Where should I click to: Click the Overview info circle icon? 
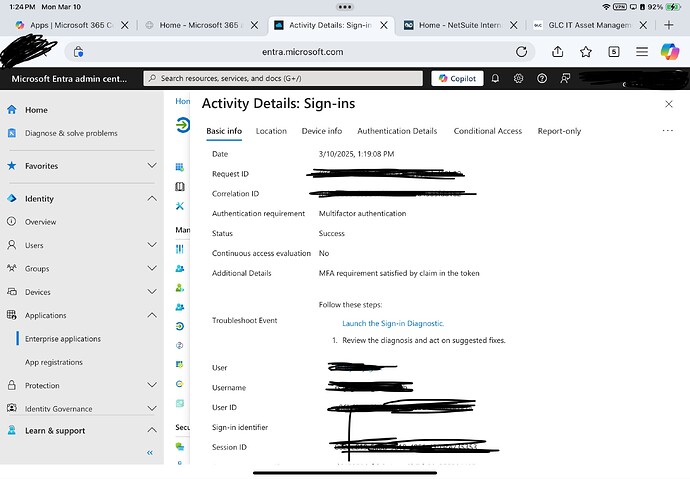[x=12, y=221]
